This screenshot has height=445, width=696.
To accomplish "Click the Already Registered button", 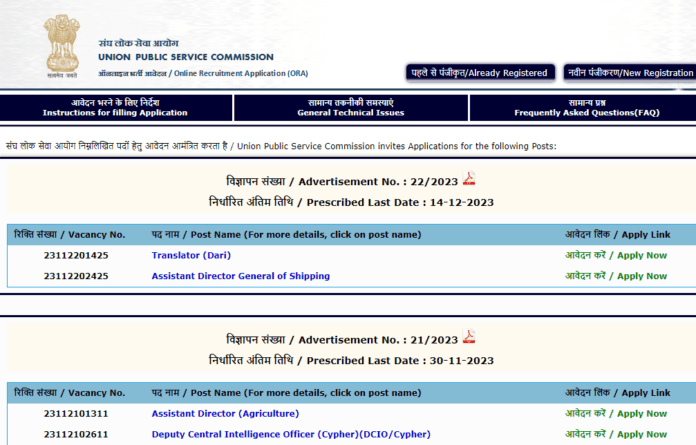I will coord(480,73).
